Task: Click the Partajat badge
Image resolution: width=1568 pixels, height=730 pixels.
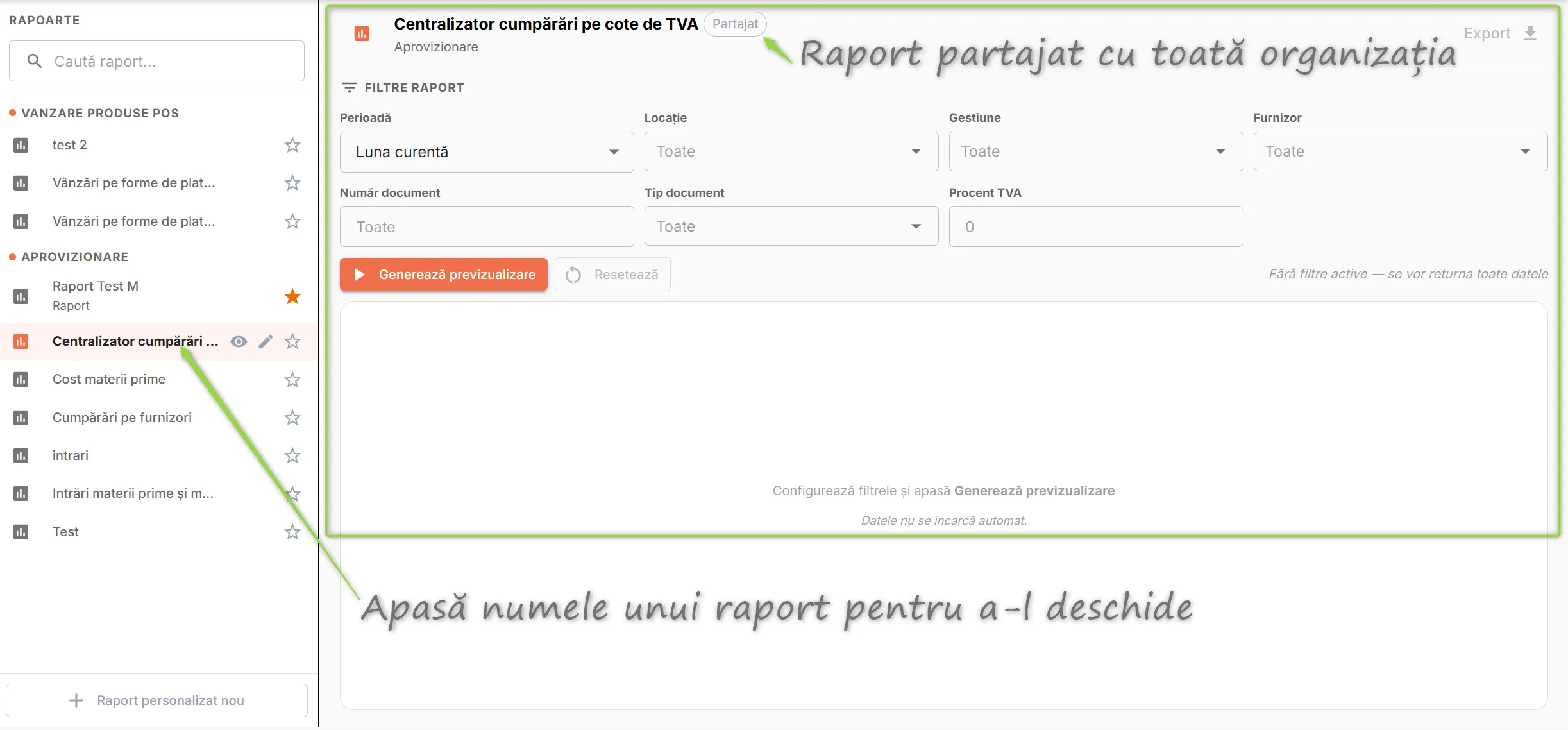Action: tap(735, 24)
